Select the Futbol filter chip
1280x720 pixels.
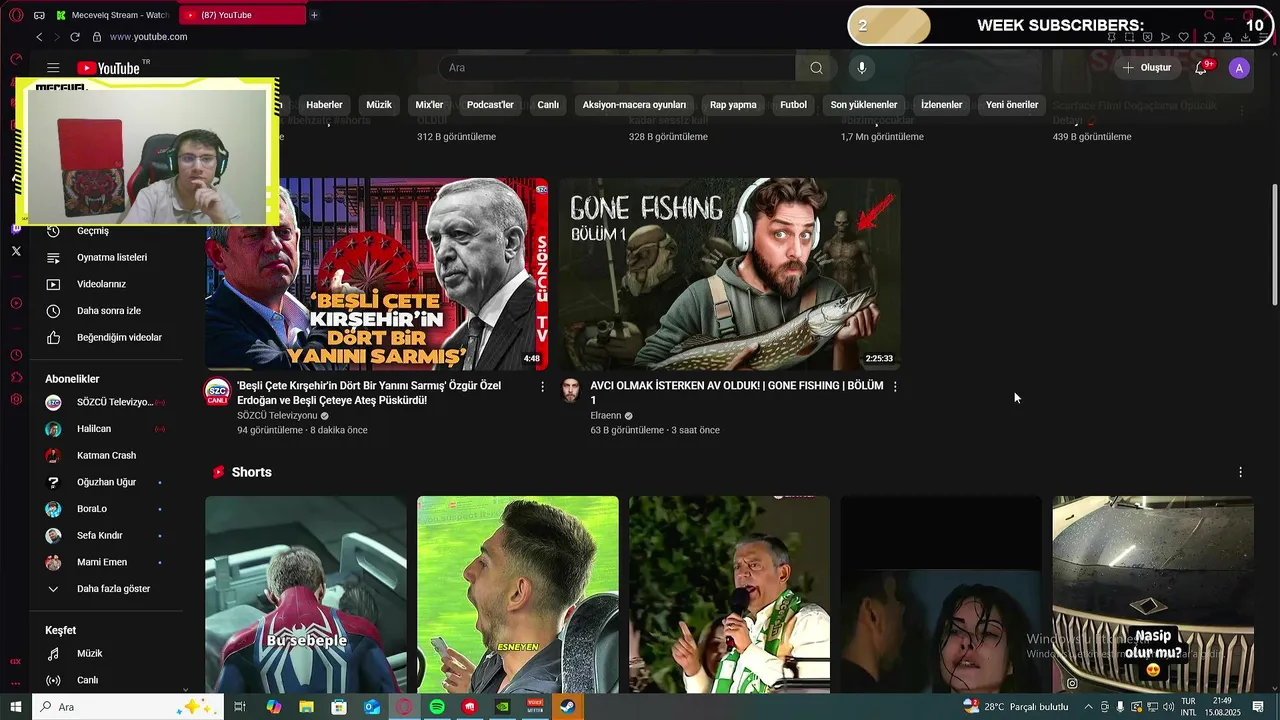793,105
